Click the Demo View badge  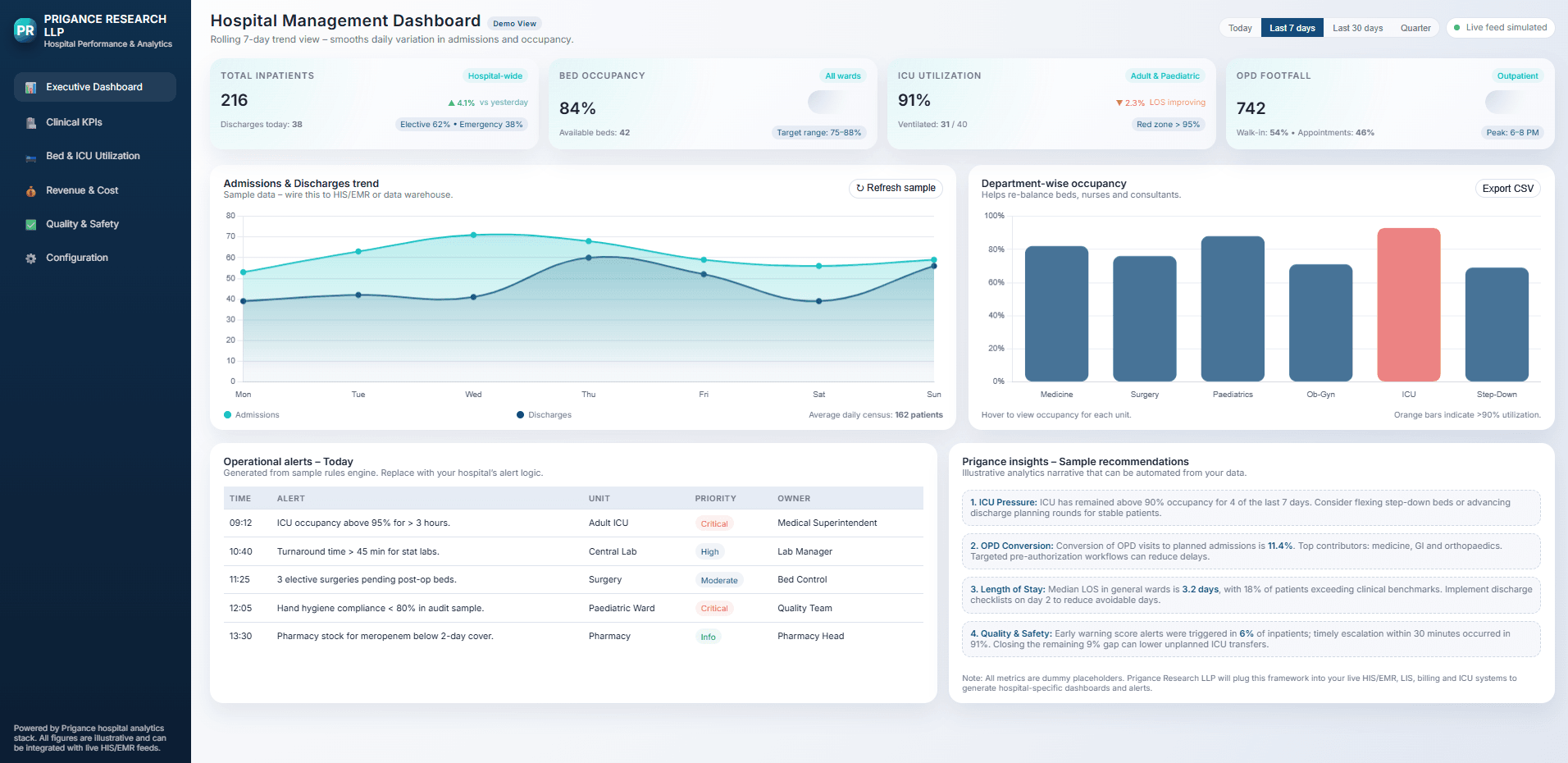(515, 23)
